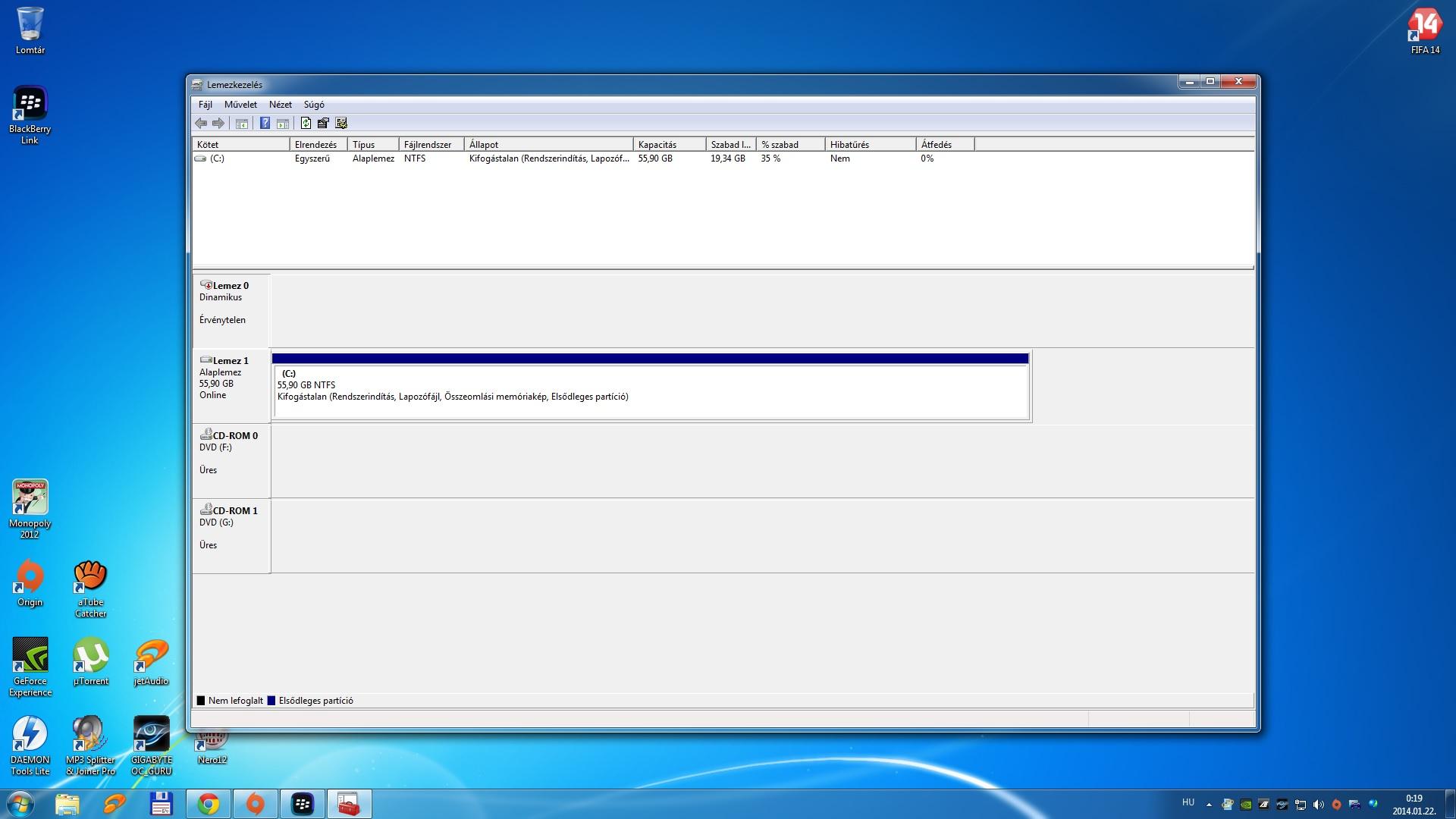
Task: Click the 55,90 GB capacity cell
Action: click(x=655, y=158)
